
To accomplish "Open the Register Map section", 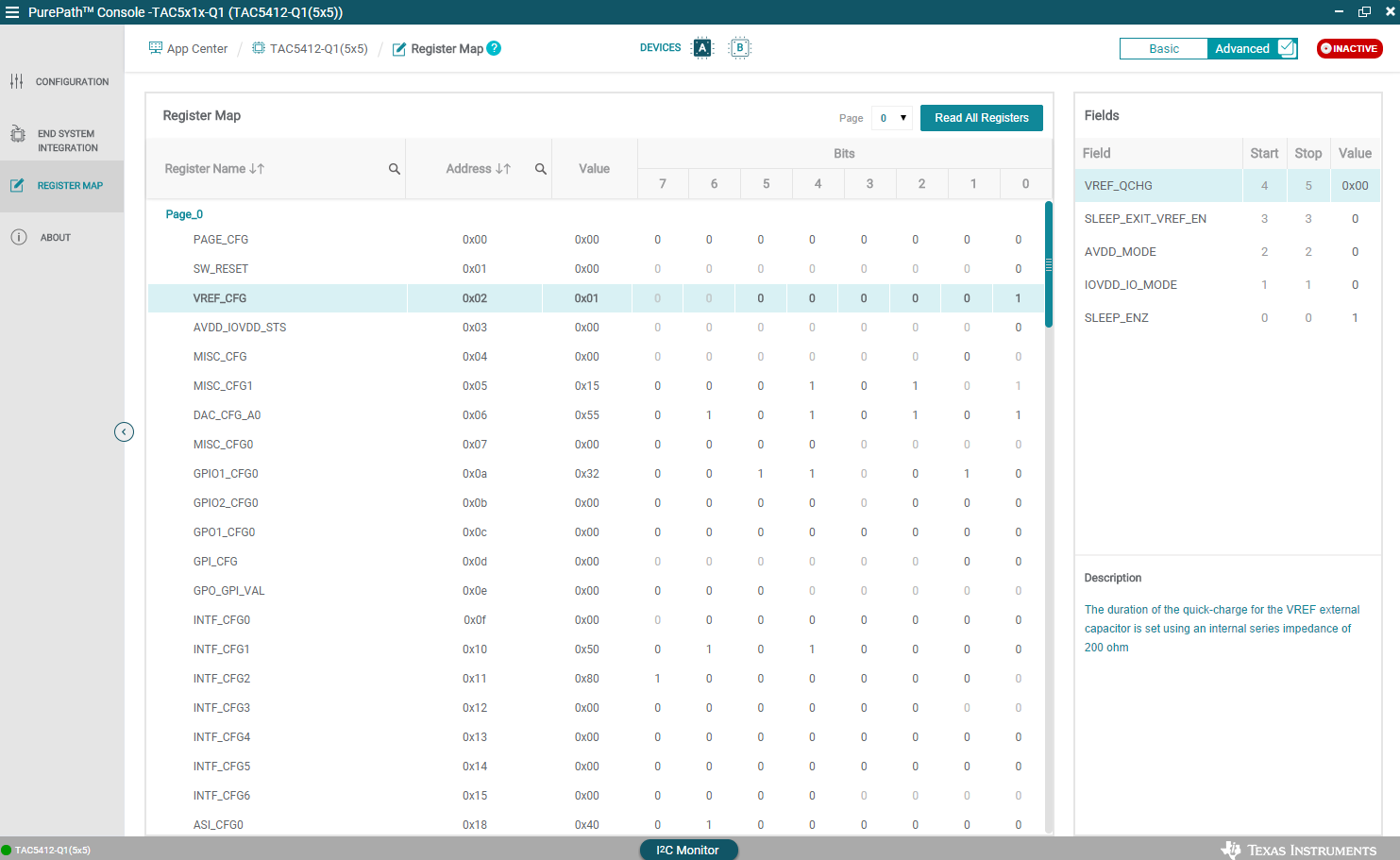I will [61, 186].
